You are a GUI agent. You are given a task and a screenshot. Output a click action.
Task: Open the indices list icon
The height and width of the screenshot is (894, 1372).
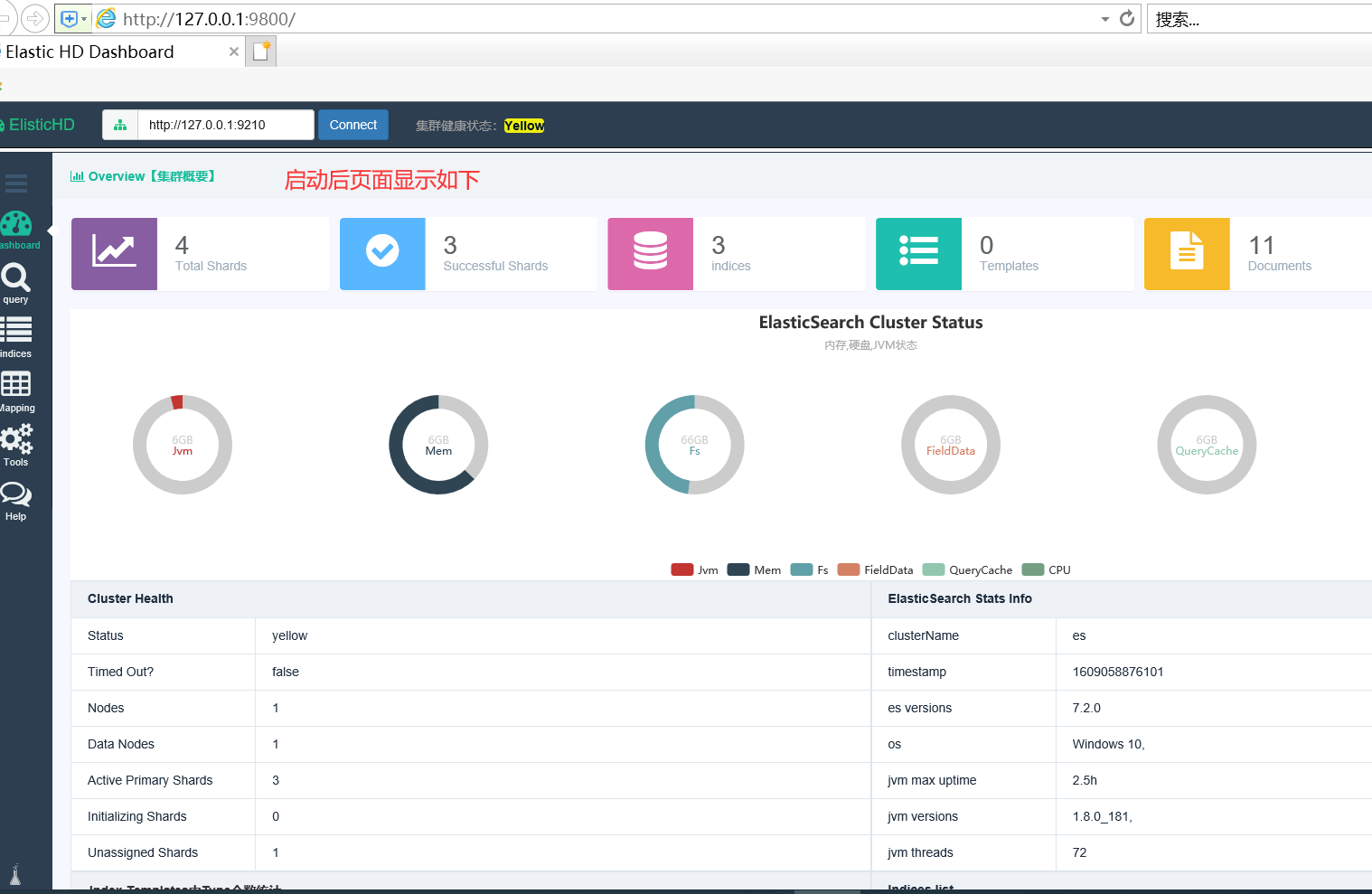coord(16,330)
